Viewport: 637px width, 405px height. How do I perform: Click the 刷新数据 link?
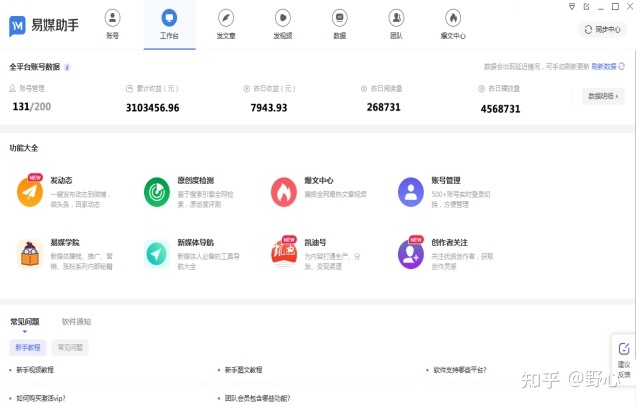coord(604,67)
